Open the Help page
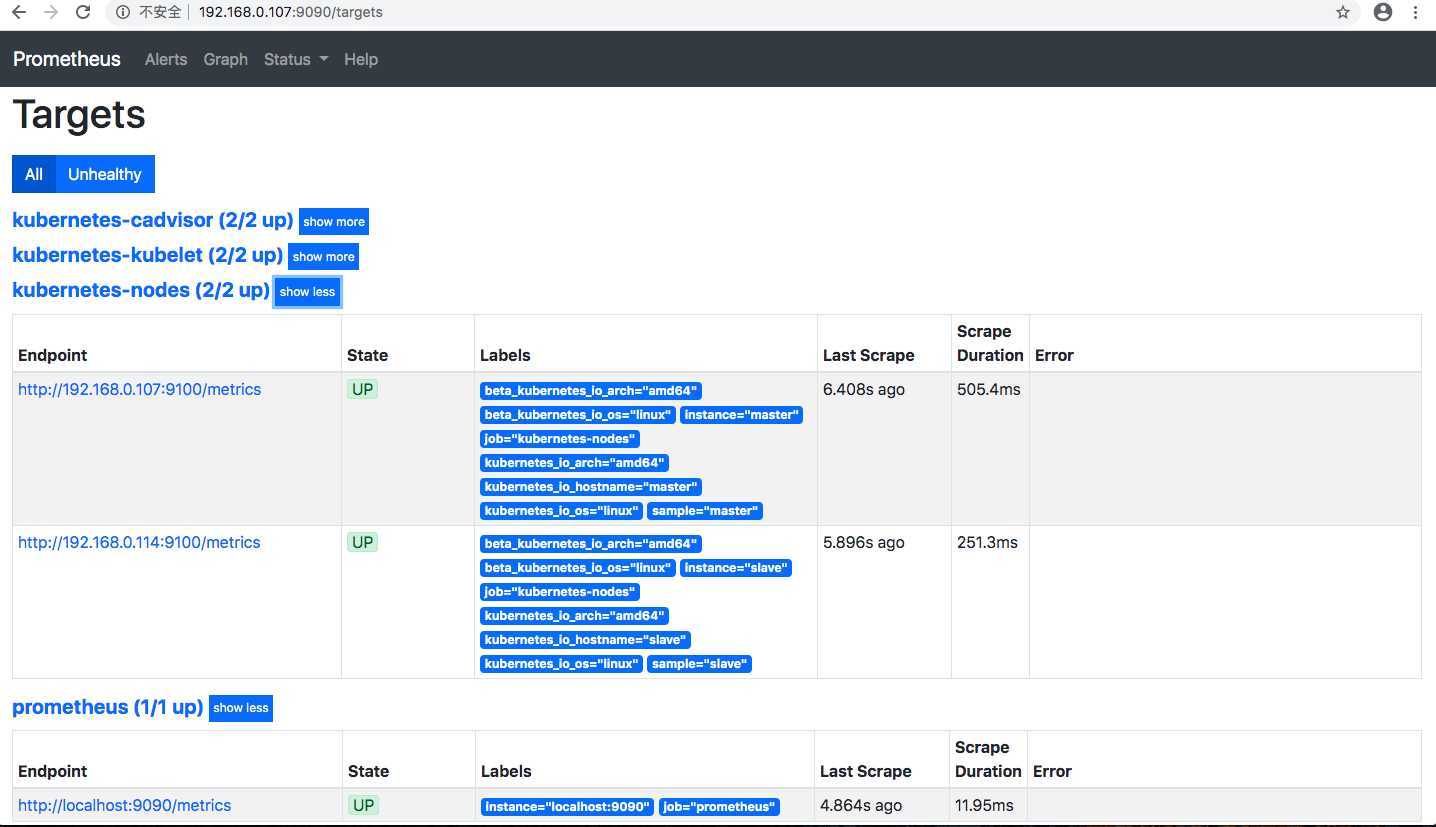The width and height of the screenshot is (1436, 827). [x=361, y=59]
